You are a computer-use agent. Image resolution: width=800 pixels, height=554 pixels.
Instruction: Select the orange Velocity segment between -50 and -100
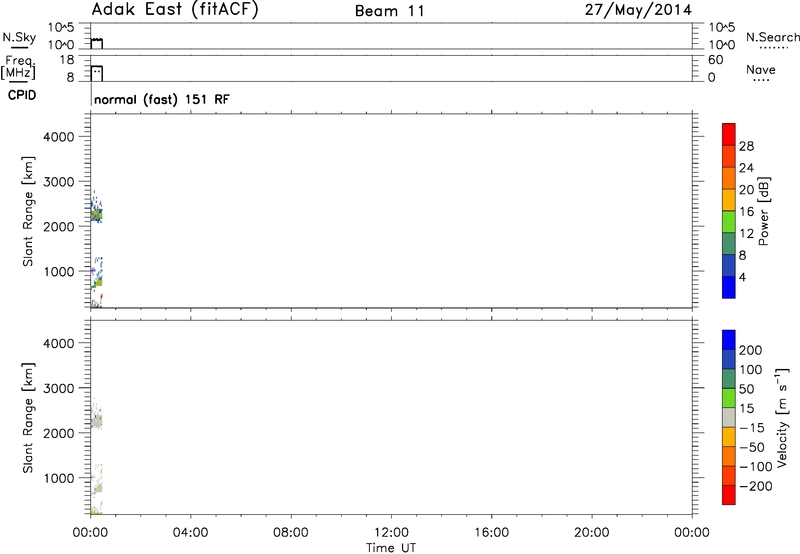click(x=729, y=456)
